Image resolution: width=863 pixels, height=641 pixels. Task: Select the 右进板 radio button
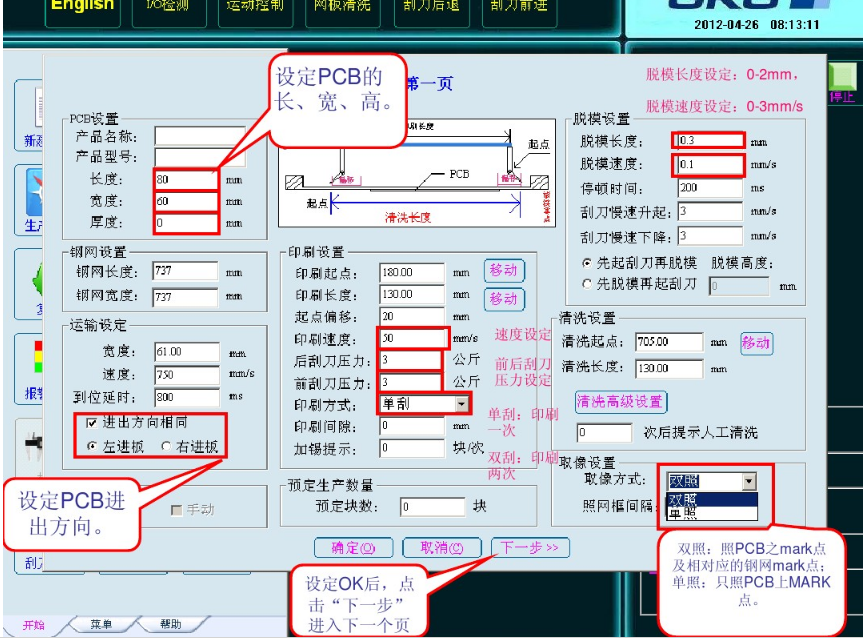[x=167, y=446]
